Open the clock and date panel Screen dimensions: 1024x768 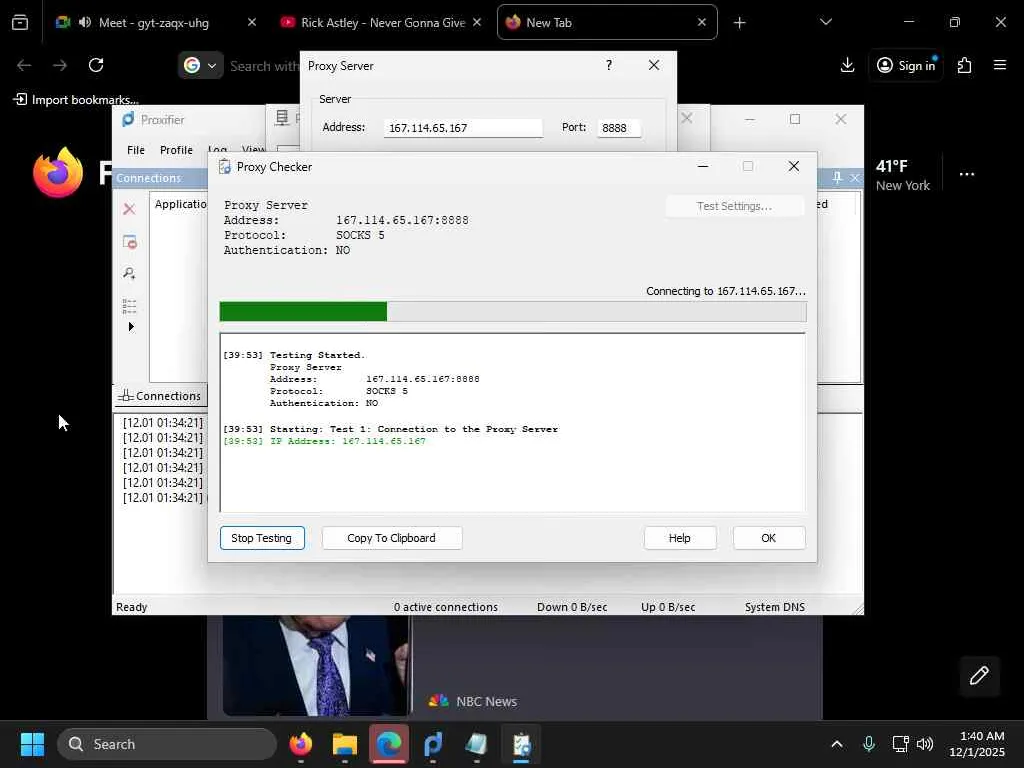[x=977, y=744]
